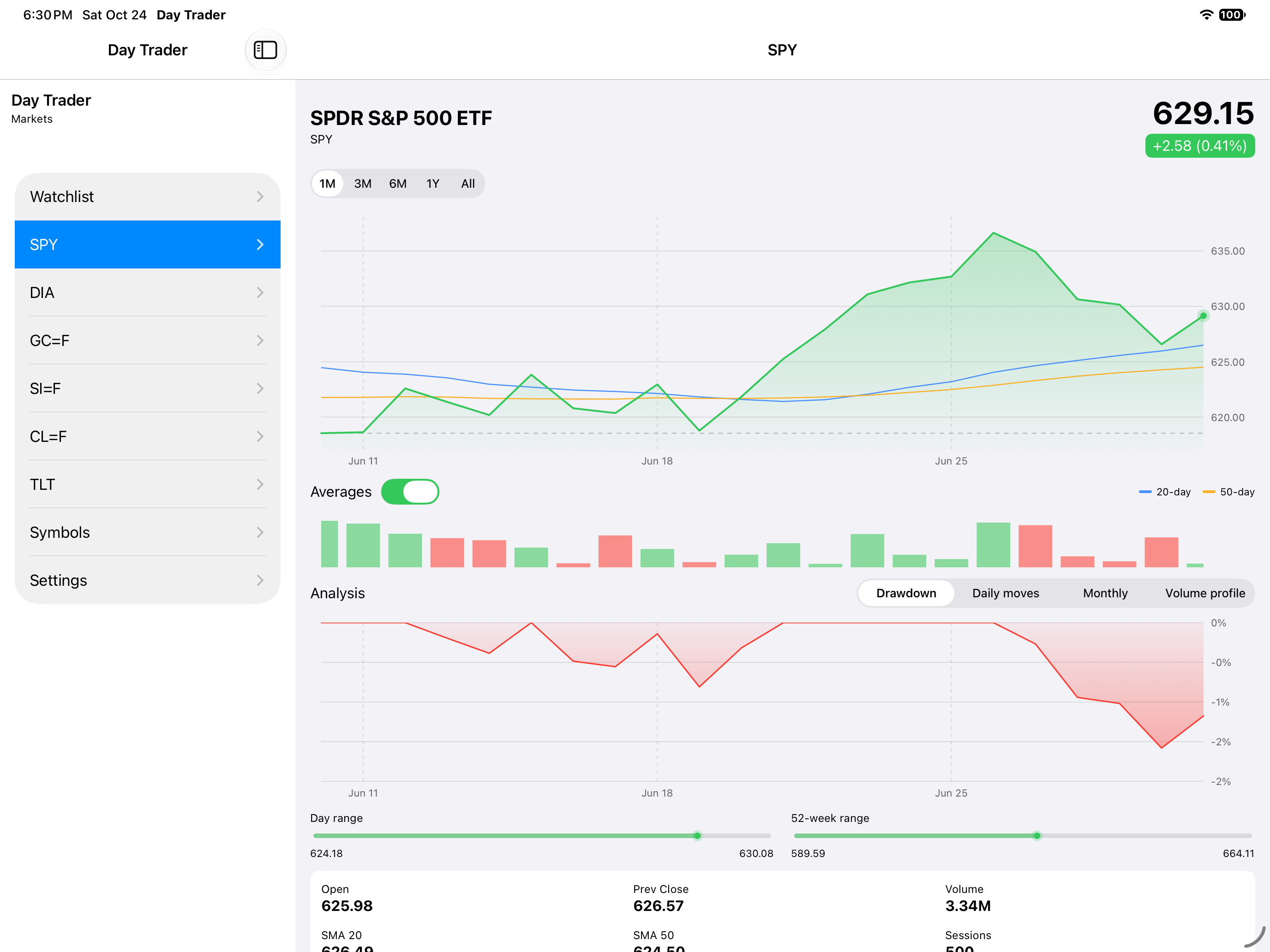Viewport: 1270px width, 952px height.
Task: Tap the status bar clock 6:30 PM
Action: pos(48,15)
